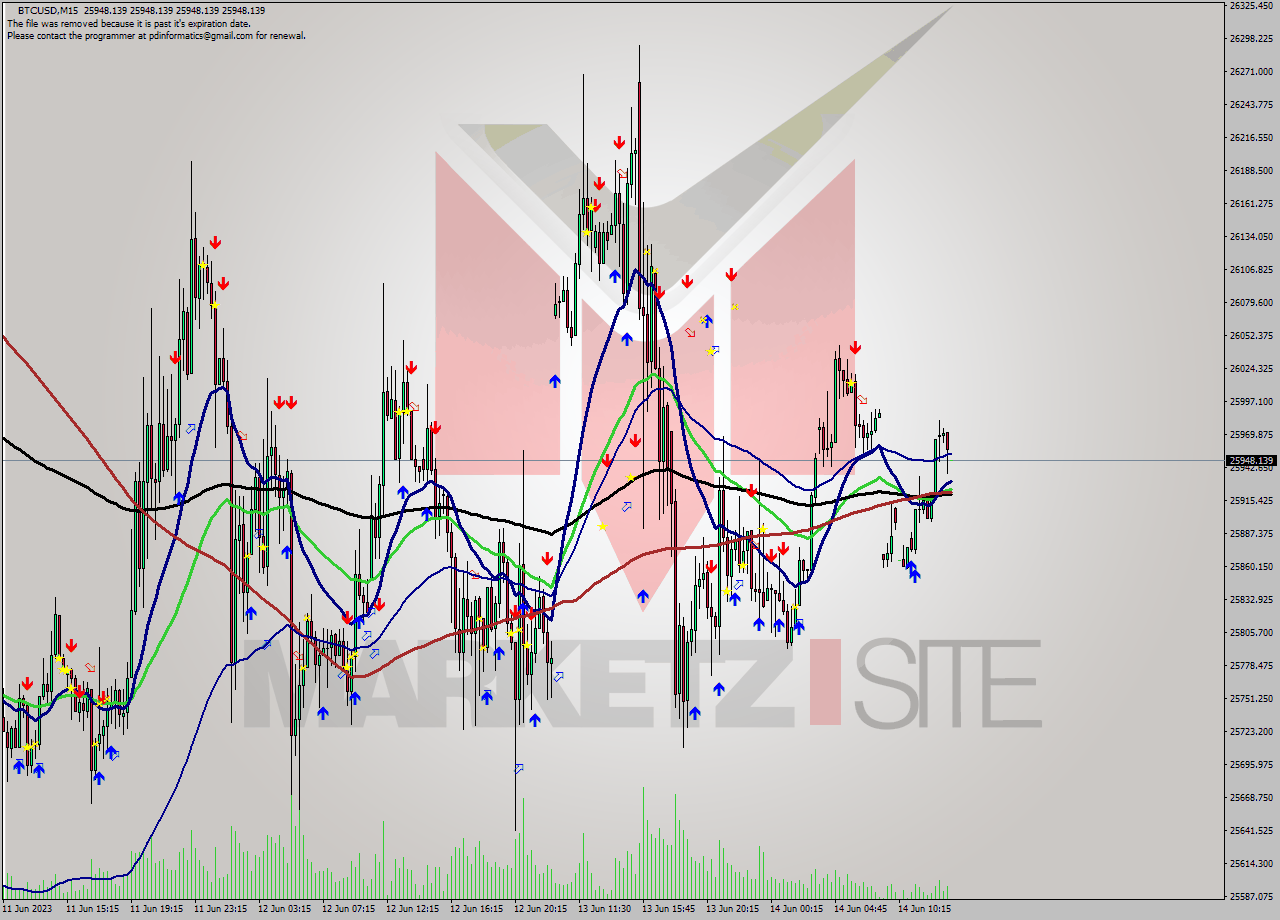1280x920 pixels.
Task: Click the 25860.150 price axis label
Action: (1252, 567)
